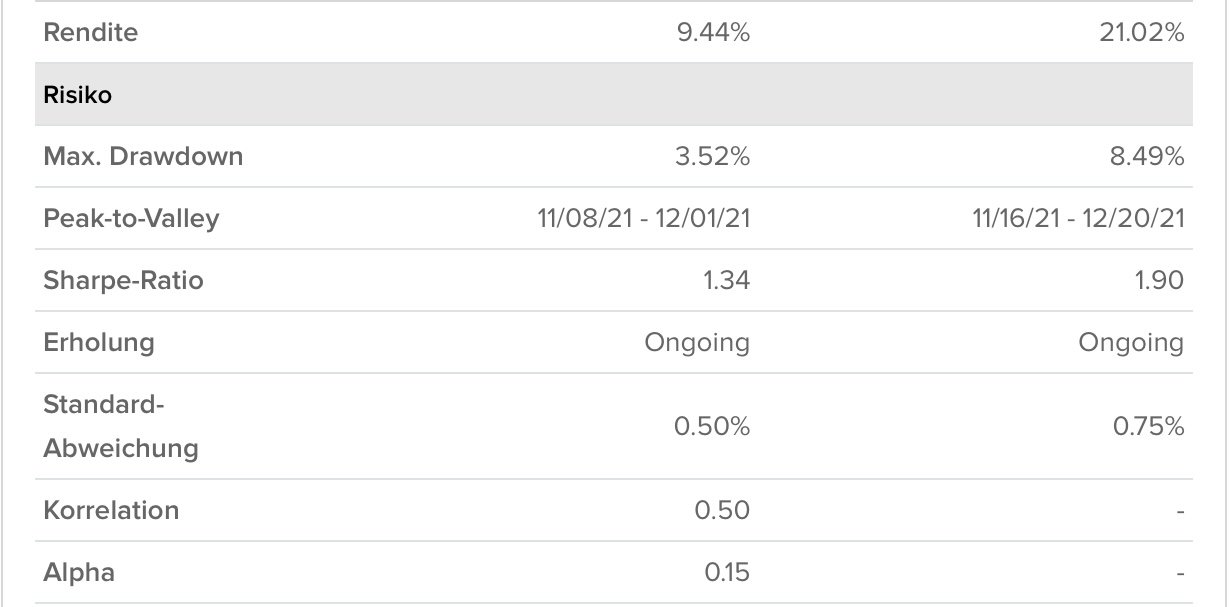Click the Alpha row label
Screen dimensions: 1232x607
[x=79, y=572]
